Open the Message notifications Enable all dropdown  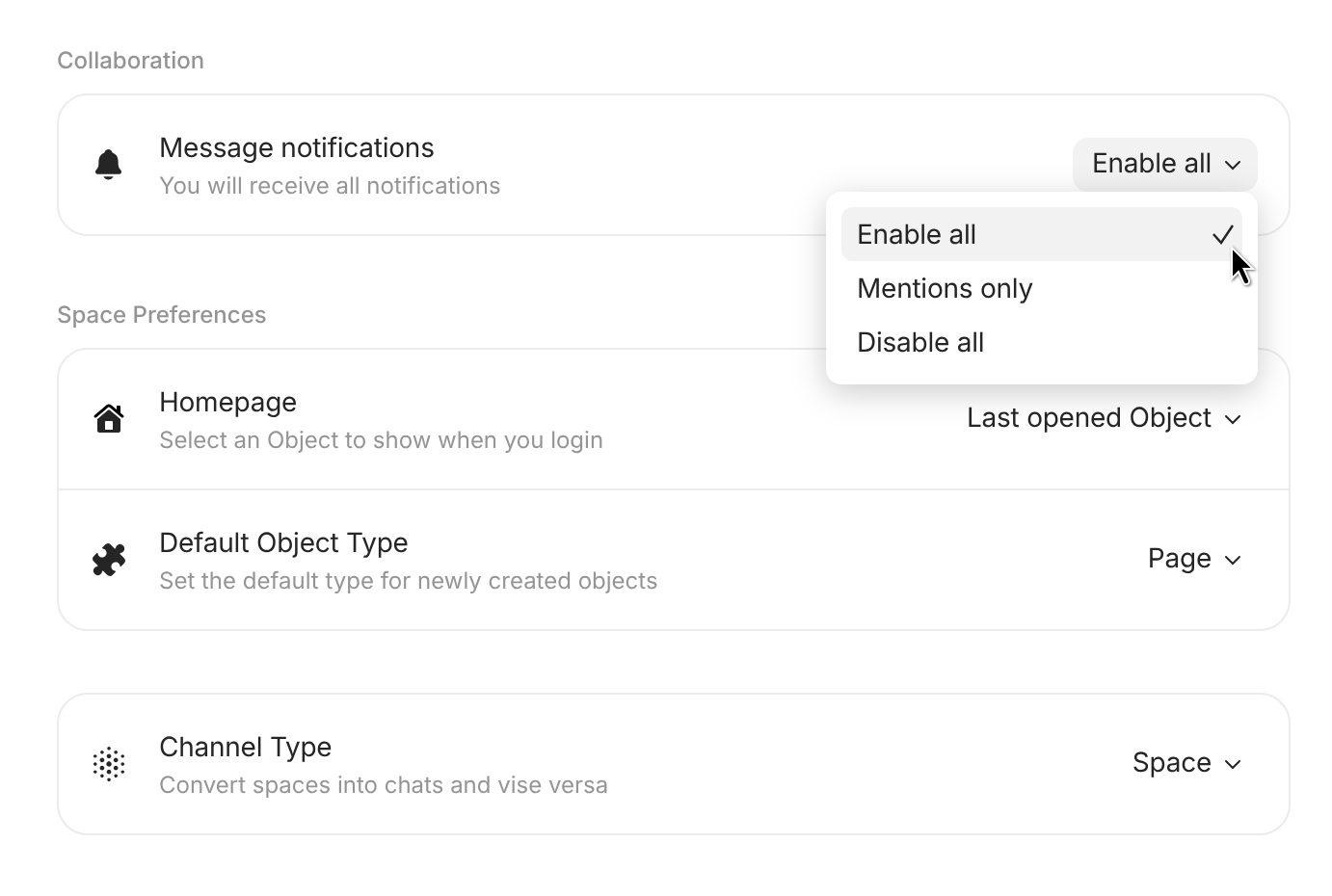click(x=1164, y=165)
